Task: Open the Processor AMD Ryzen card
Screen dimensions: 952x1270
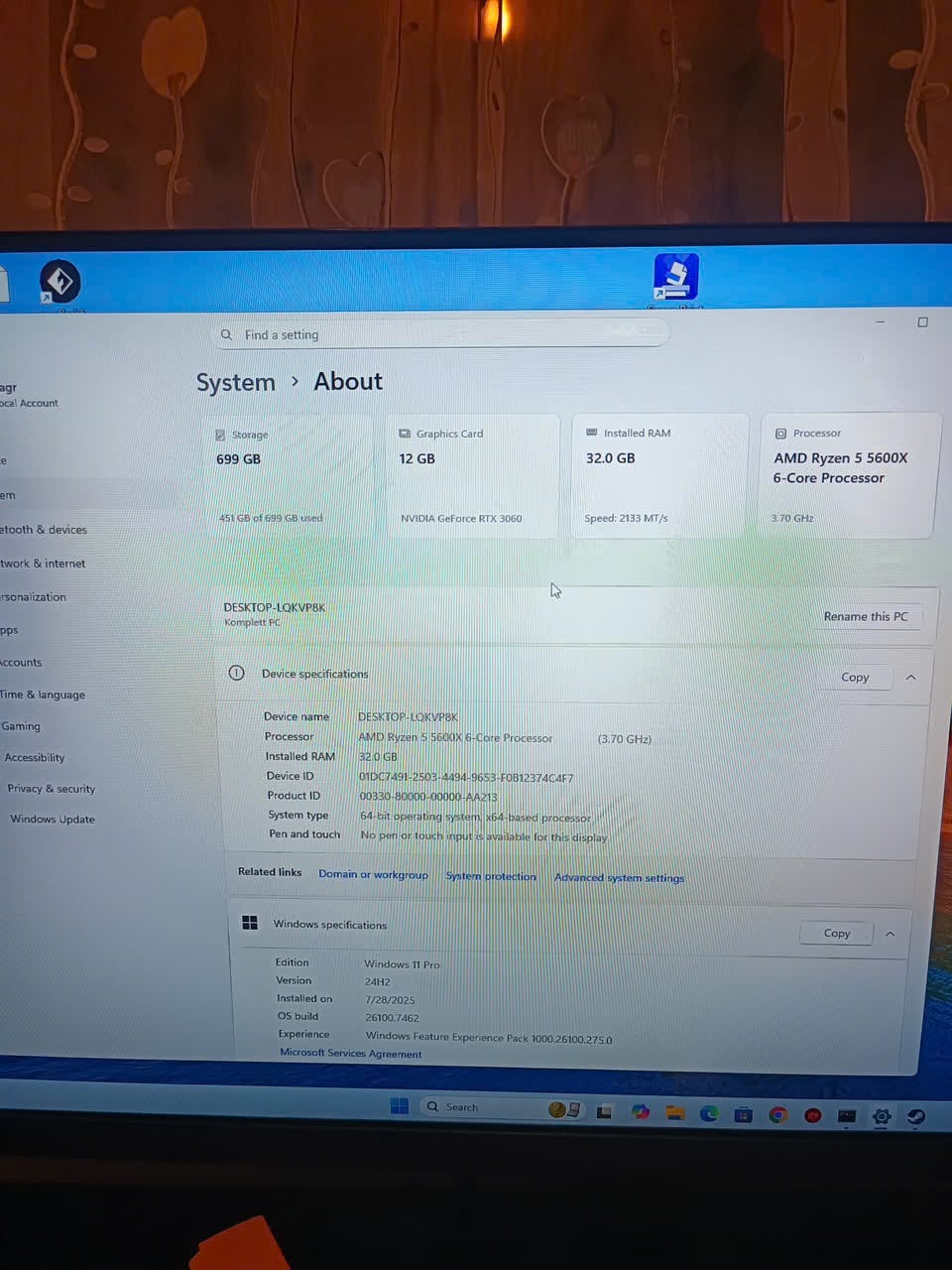Action: click(848, 476)
